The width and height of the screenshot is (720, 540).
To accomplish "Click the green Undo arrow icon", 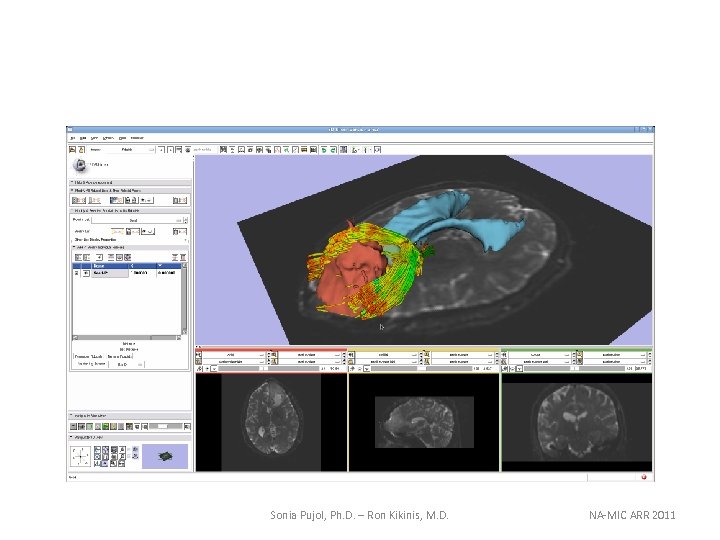I will tap(324, 150).
